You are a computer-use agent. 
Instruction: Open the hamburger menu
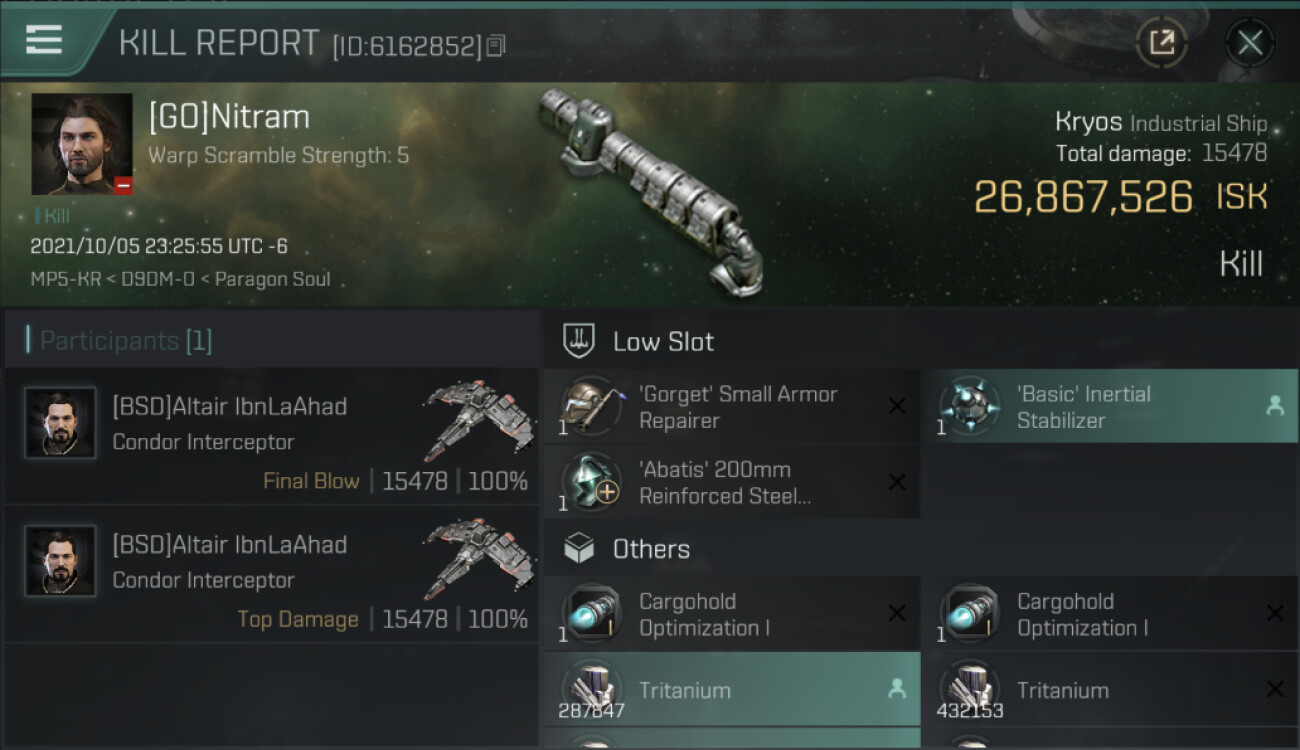pyautogui.click(x=44, y=40)
